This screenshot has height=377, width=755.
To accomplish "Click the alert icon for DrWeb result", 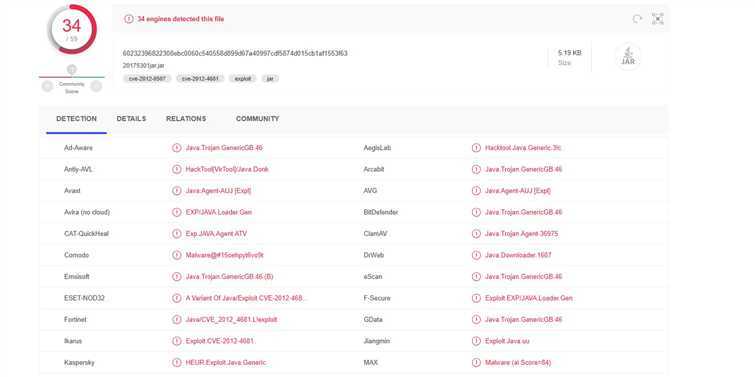I will [476, 255].
